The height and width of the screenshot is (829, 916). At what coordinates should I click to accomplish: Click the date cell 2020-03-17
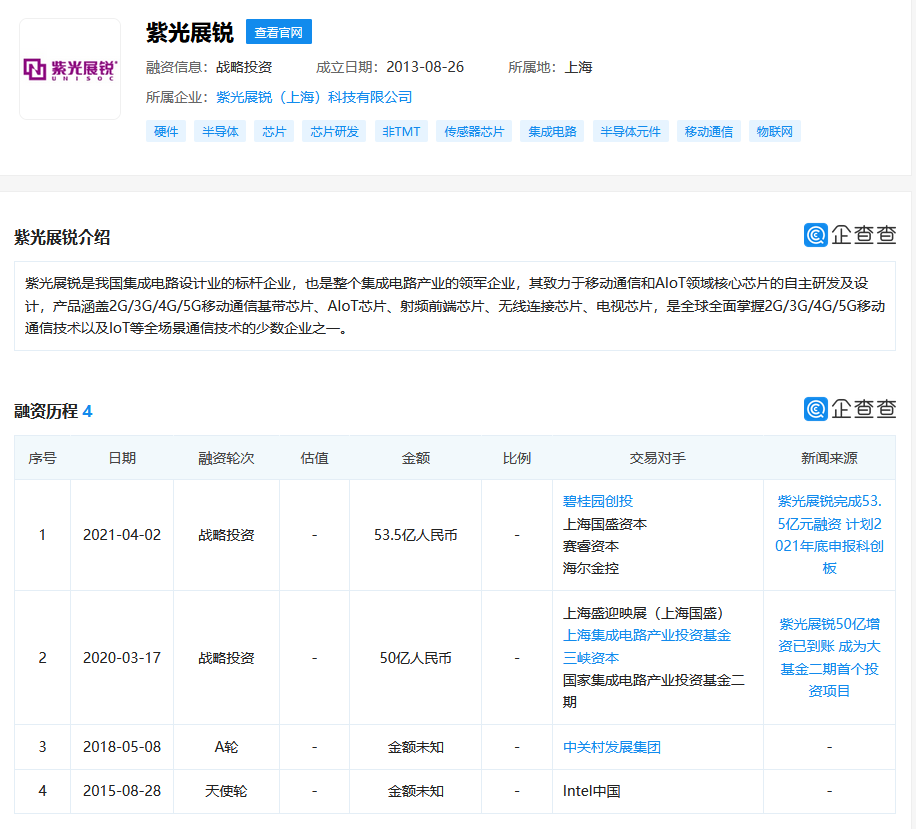click(x=122, y=658)
